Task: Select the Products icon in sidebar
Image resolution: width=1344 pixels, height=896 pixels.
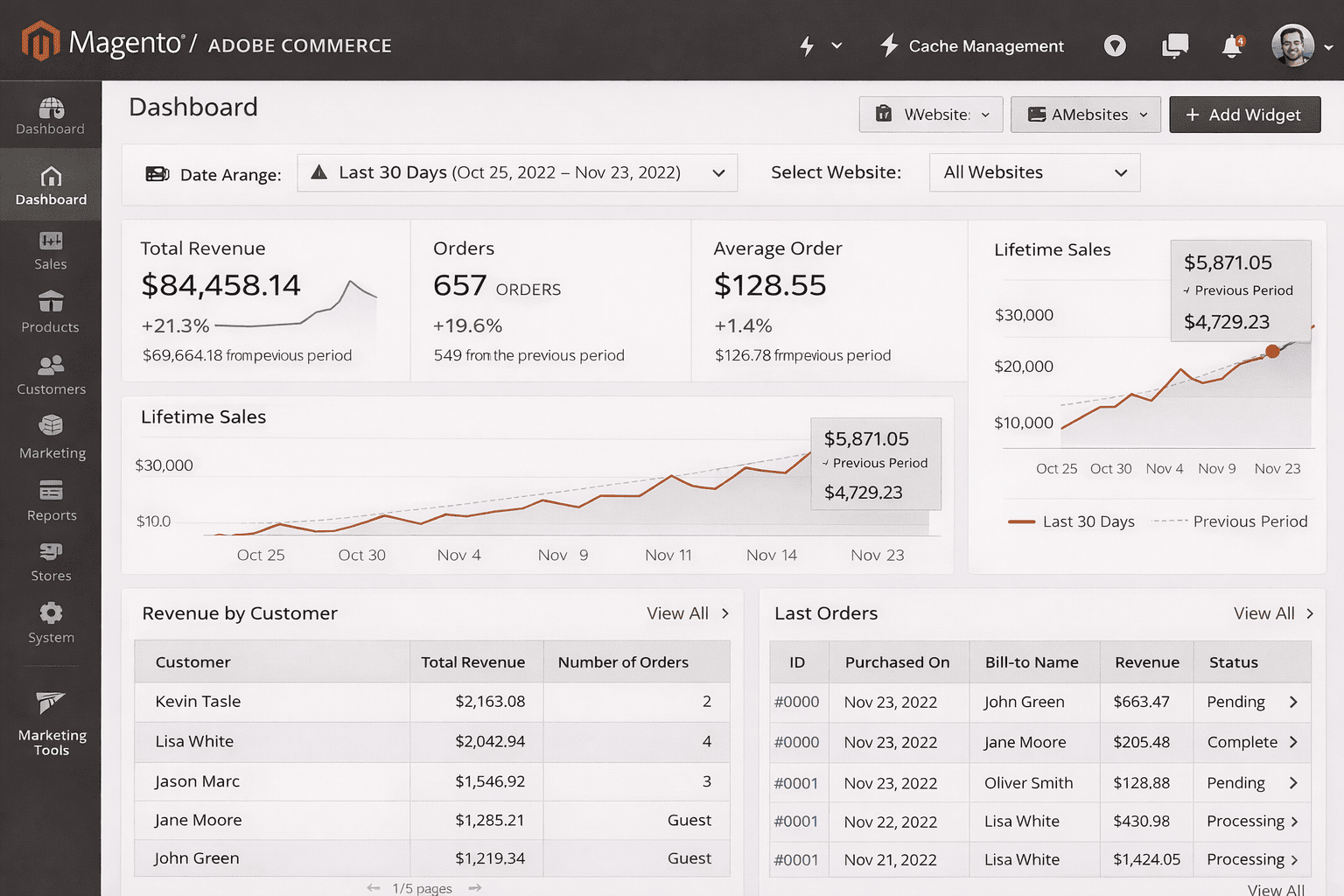Action: point(50,313)
